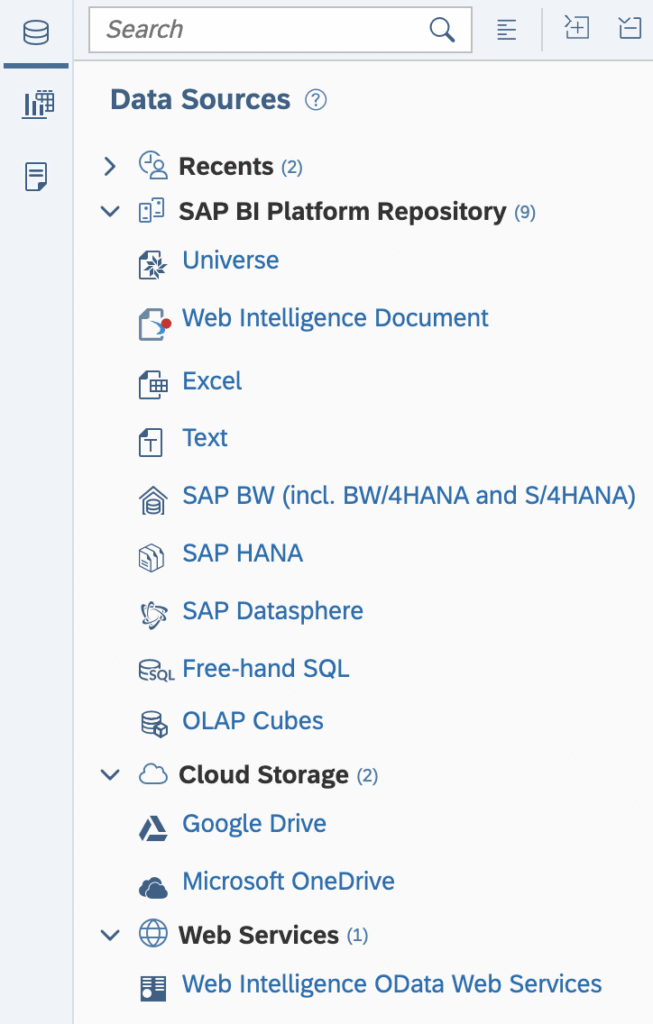The width and height of the screenshot is (653, 1024).
Task: Select Web Intelligence Document link
Action: 335,318
